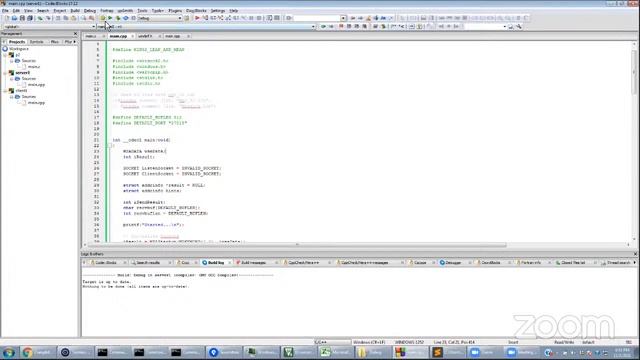Click the Run to cursor debug icon
Image resolution: width=640 pixels, height=360 pixels.
coord(205,18)
